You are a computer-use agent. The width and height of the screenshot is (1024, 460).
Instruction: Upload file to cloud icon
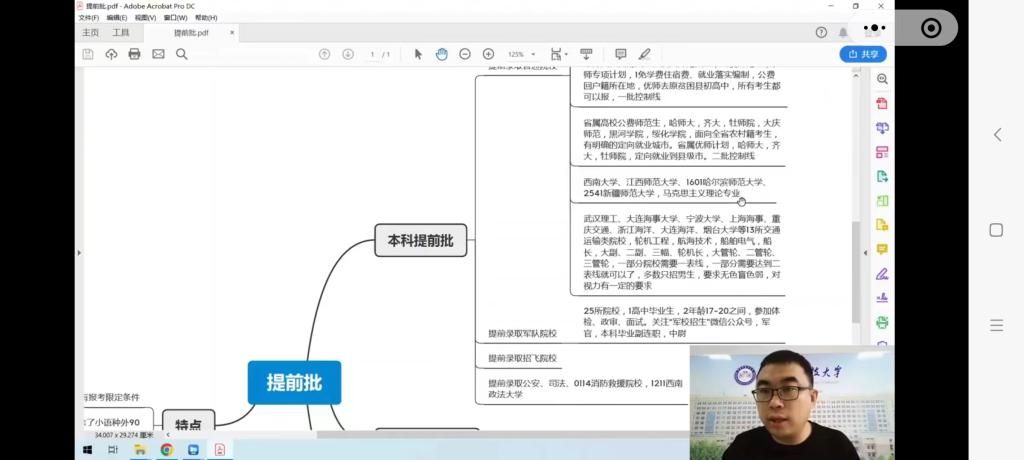(111, 54)
